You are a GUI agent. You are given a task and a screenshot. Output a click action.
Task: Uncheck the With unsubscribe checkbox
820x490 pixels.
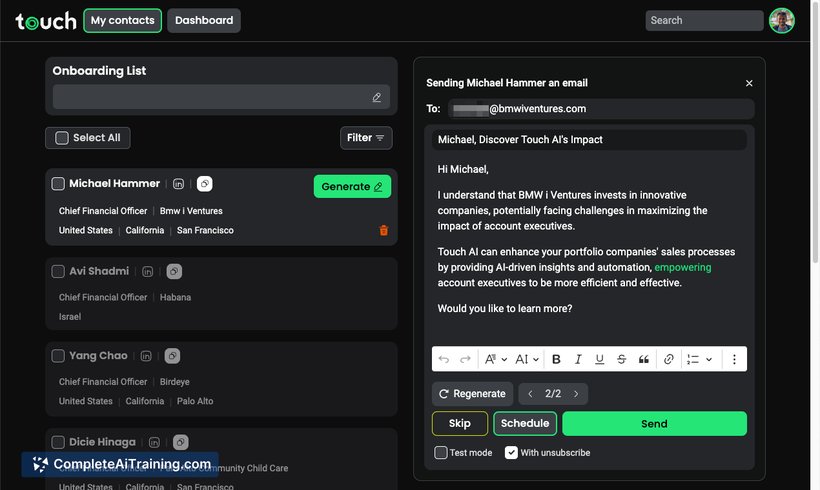click(511, 453)
